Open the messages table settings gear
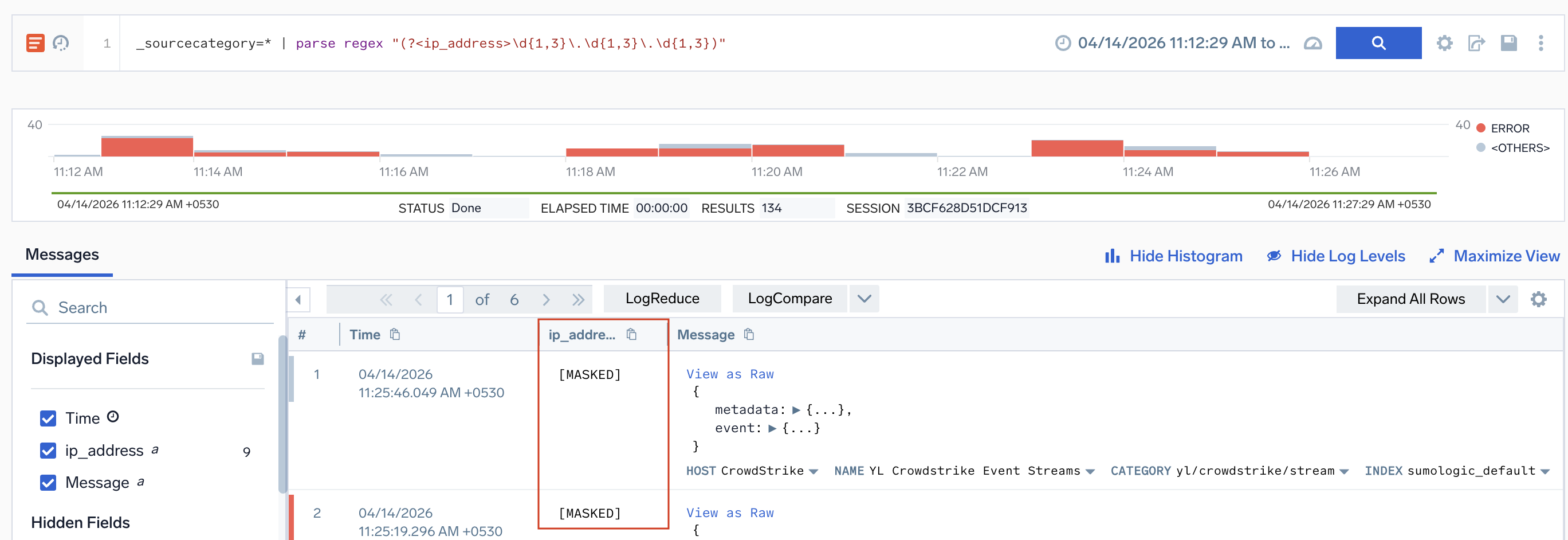The image size is (1568, 540). (x=1539, y=299)
